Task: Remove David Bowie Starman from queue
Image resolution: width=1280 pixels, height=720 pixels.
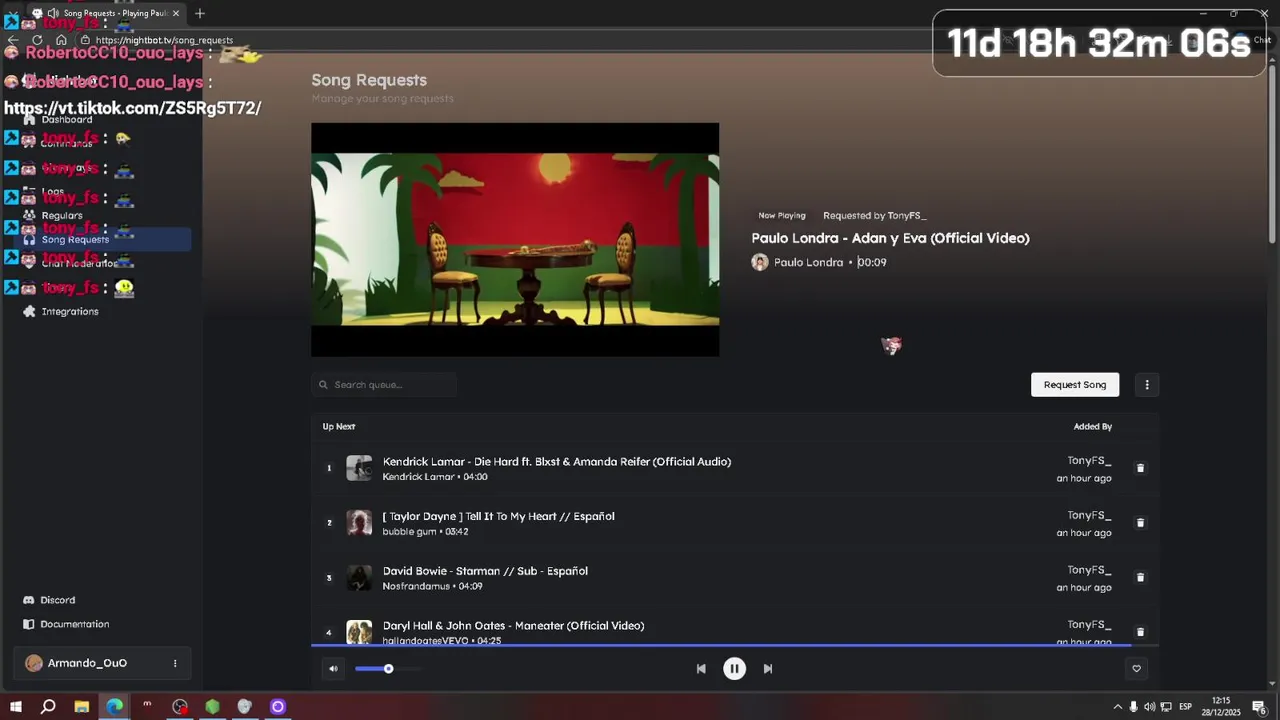Action: [x=1140, y=577]
